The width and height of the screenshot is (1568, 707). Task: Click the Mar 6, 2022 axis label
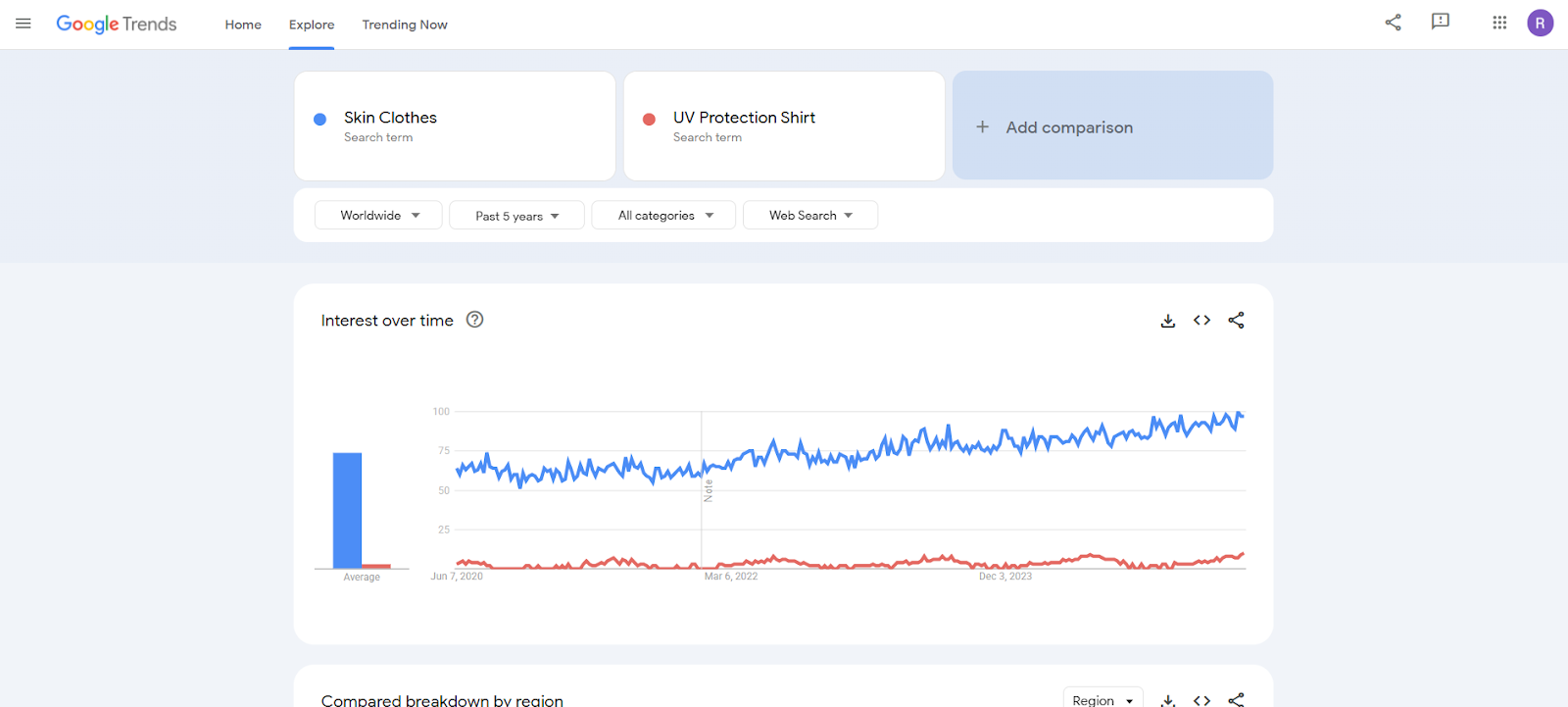(x=731, y=577)
